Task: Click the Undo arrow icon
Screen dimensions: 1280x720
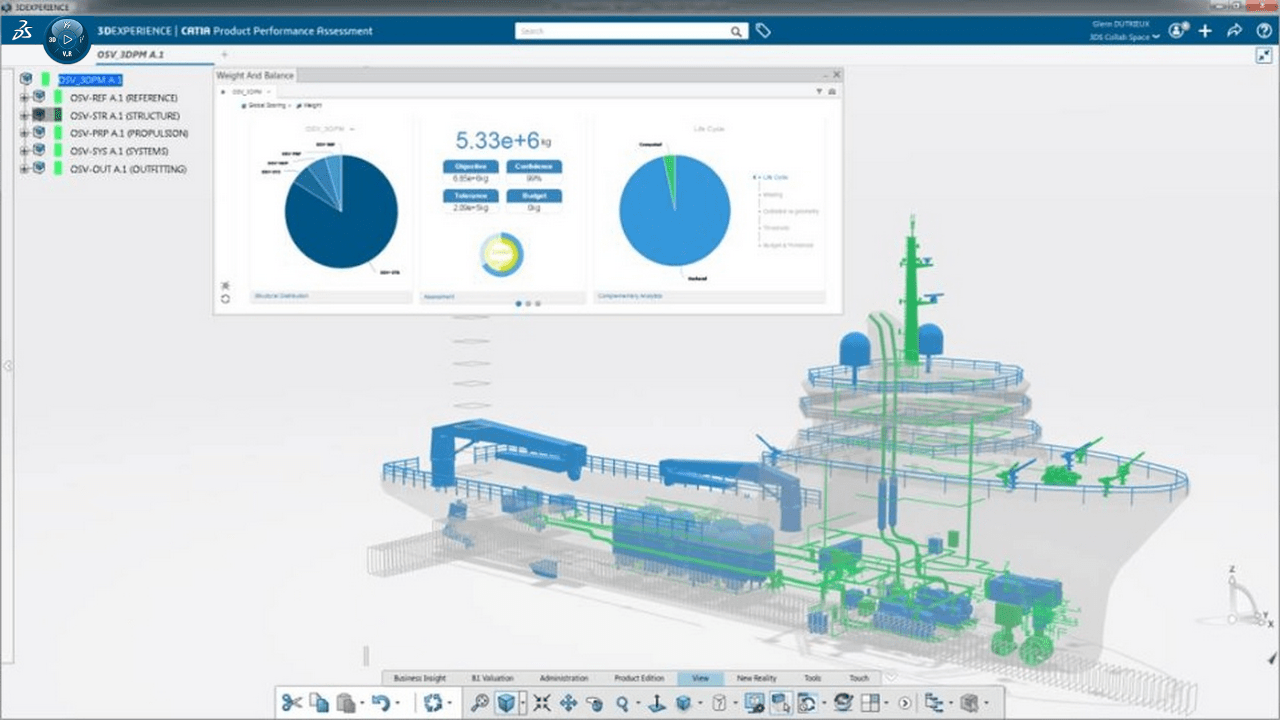Action: coord(380,703)
